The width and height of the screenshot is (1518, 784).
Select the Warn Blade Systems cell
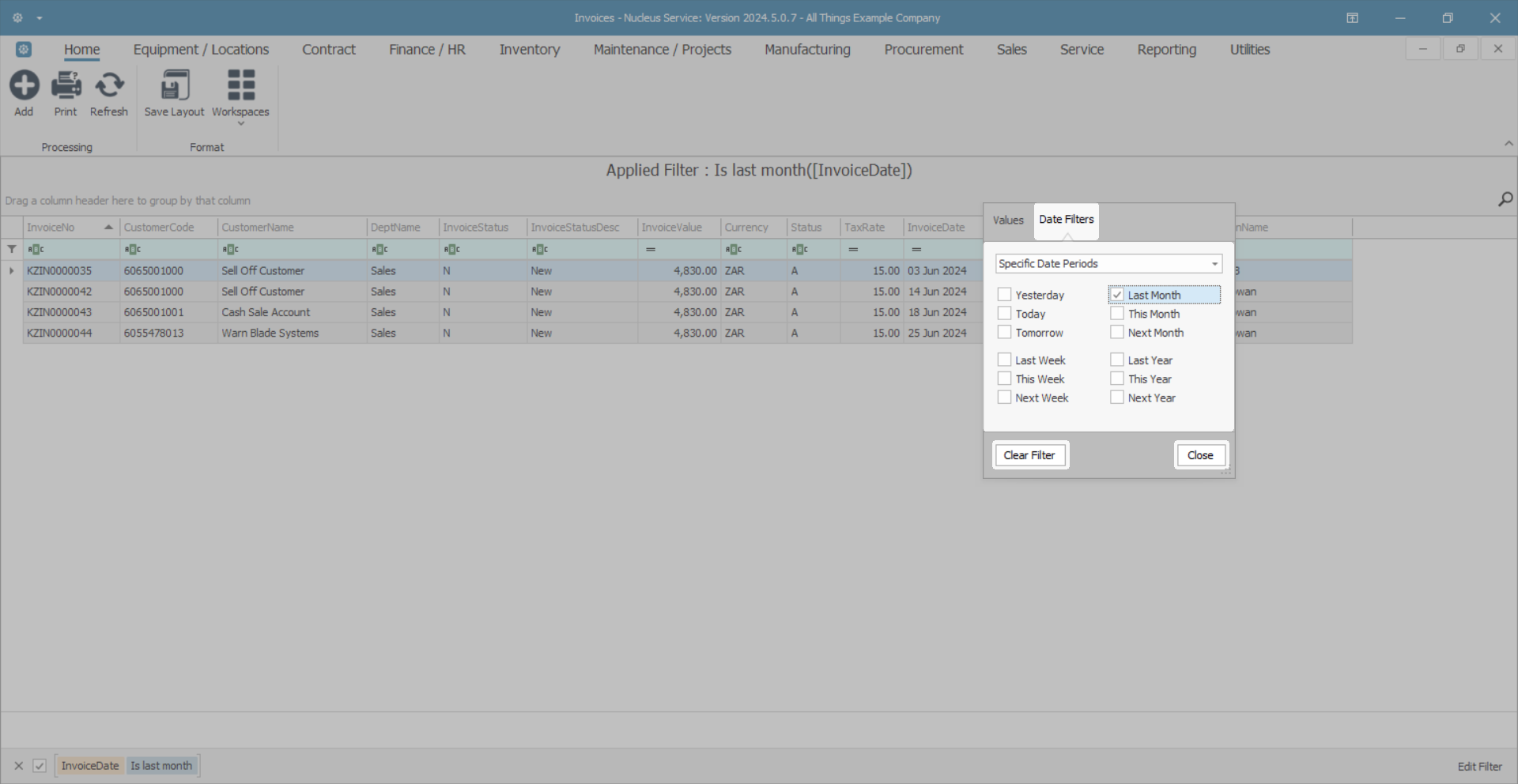pos(293,334)
